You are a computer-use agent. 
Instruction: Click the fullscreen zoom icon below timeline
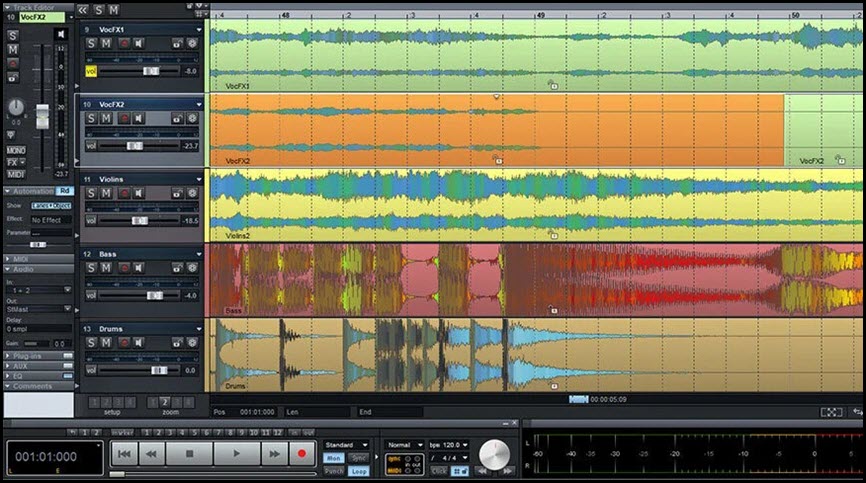(x=831, y=412)
